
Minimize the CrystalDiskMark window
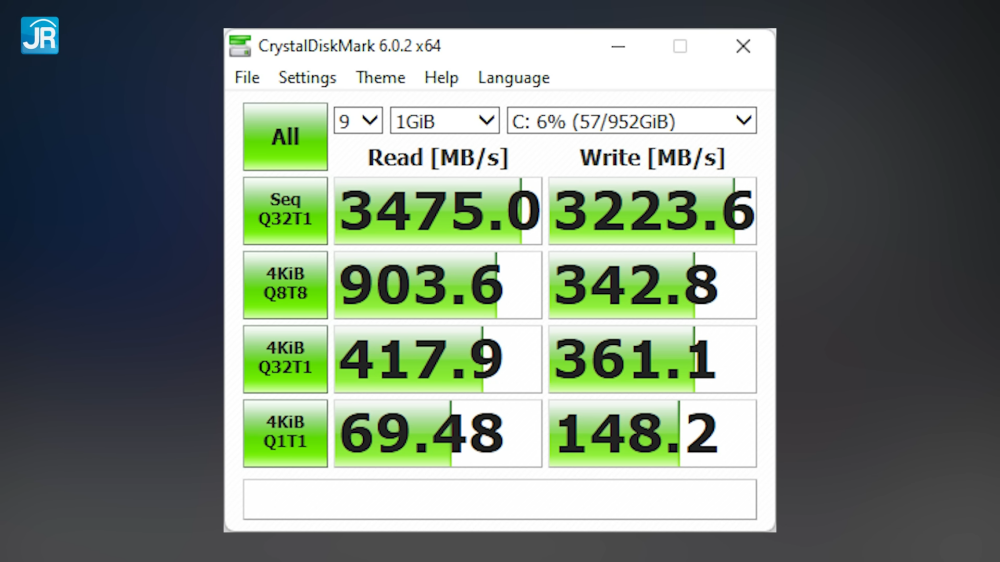click(x=617, y=46)
